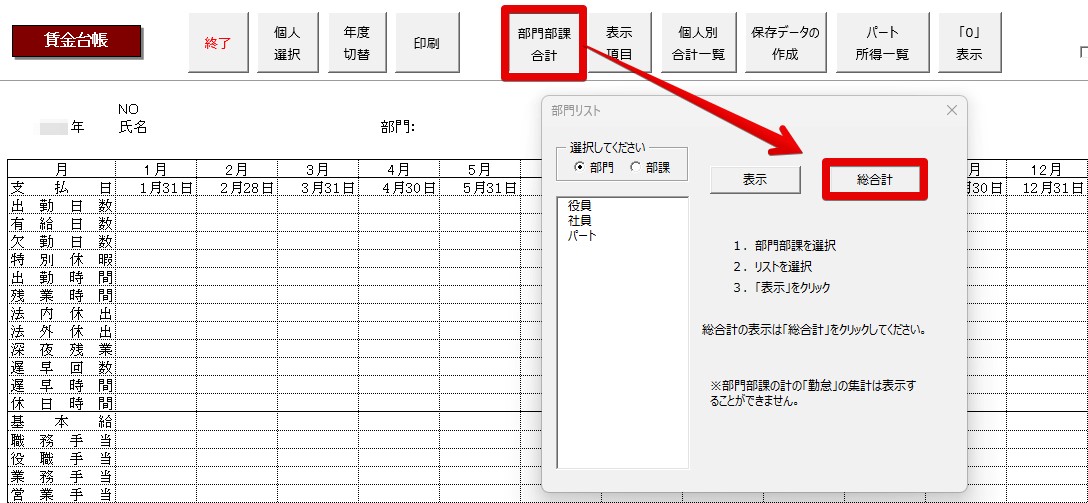Open the 個人選択 button
The height and width of the screenshot is (503, 1088).
287,44
